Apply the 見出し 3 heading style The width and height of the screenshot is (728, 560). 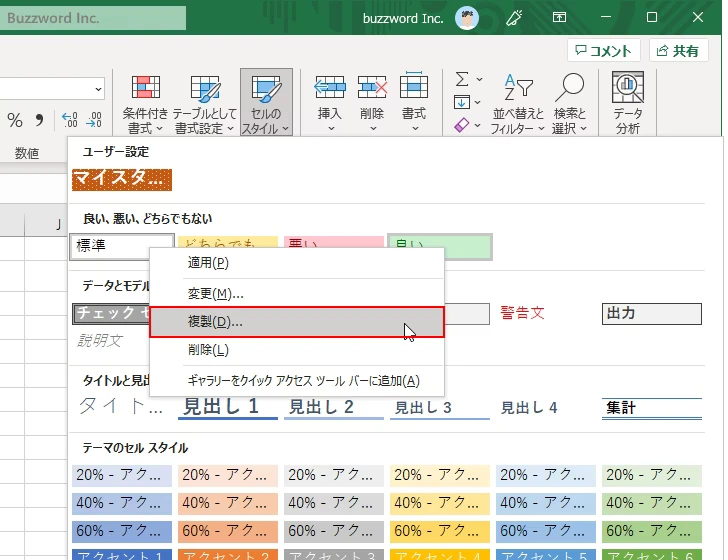pyautogui.click(x=440, y=408)
